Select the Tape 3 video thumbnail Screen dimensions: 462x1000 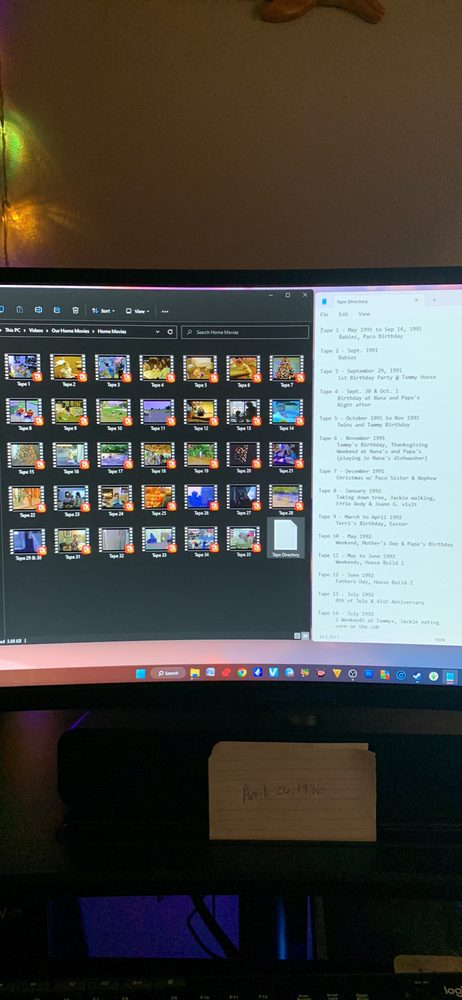[x=113, y=368]
